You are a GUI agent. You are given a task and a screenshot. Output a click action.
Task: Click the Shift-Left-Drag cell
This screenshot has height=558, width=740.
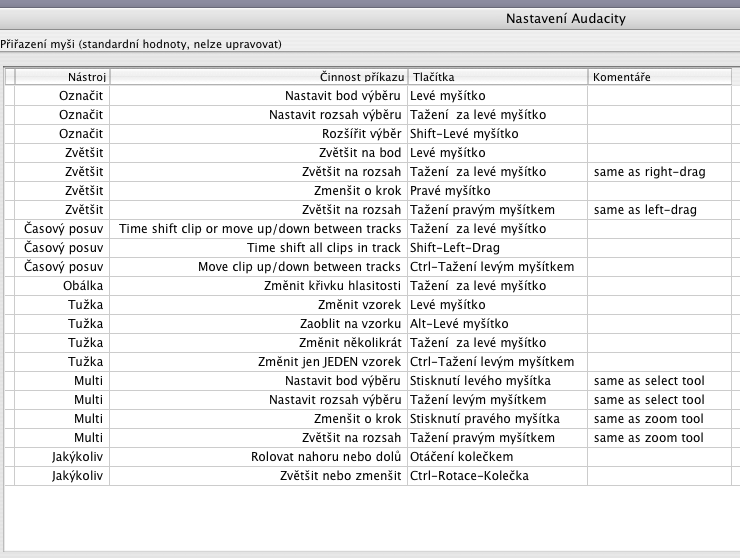click(498, 247)
